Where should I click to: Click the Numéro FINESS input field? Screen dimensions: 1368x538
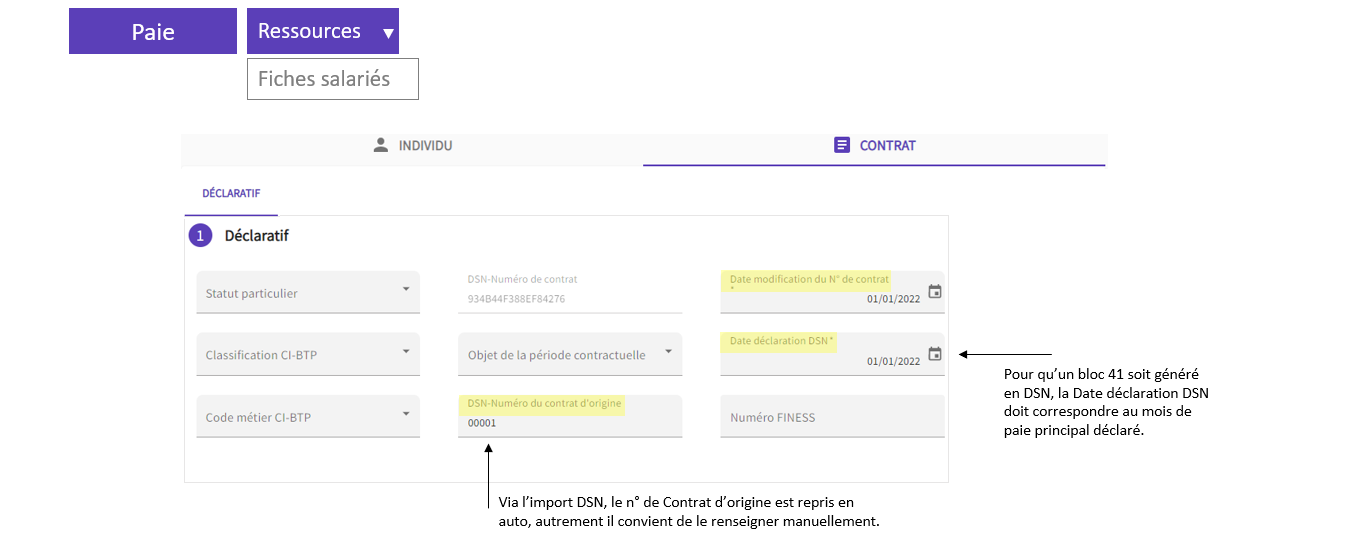pos(832,416)
